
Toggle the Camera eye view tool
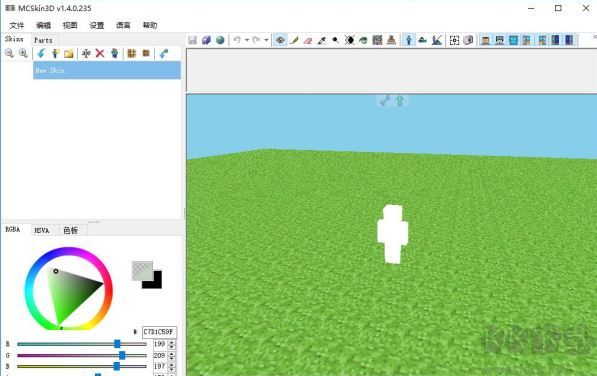coord(280,40)
